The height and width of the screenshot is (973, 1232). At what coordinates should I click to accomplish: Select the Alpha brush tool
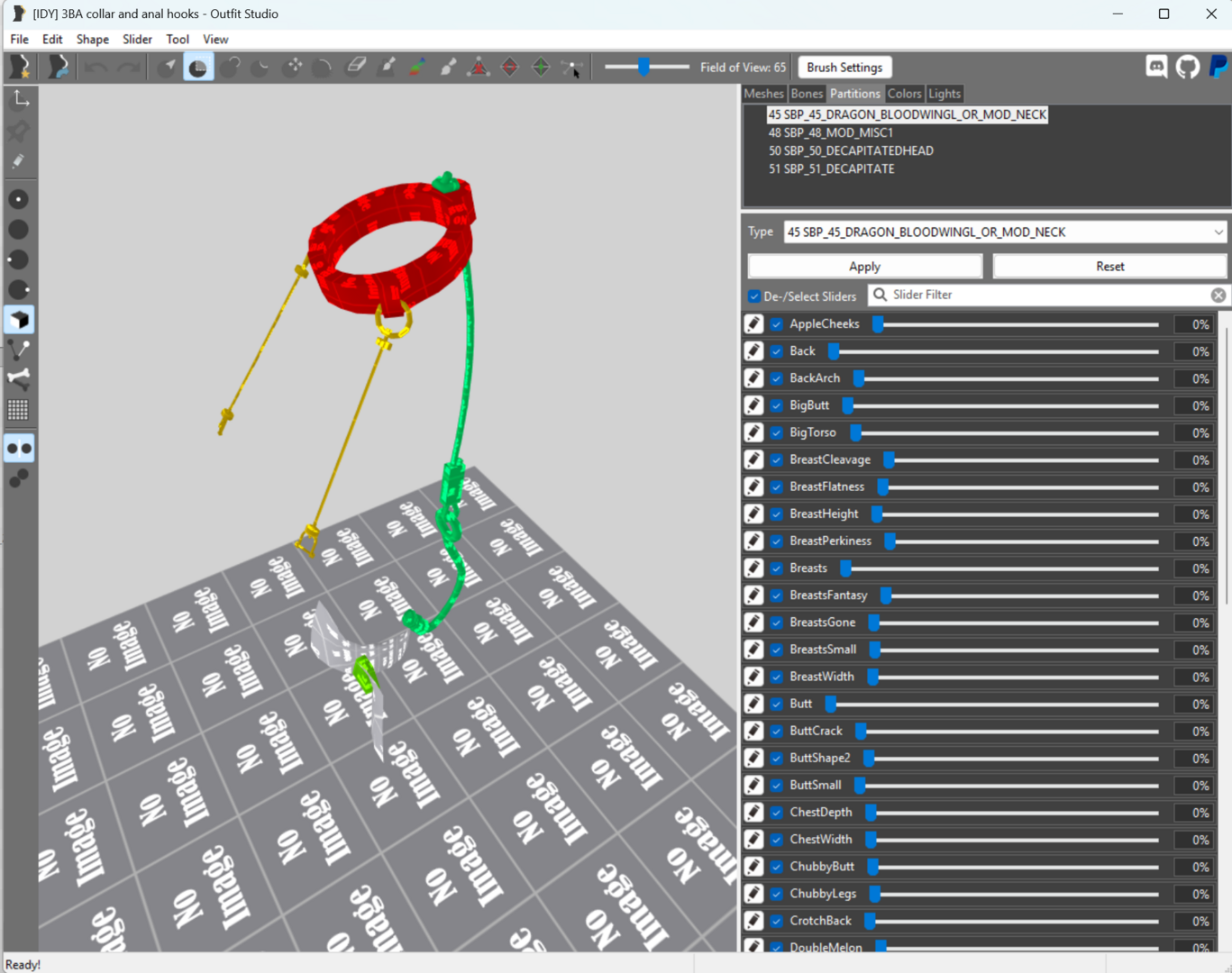(x=448, y=67)
